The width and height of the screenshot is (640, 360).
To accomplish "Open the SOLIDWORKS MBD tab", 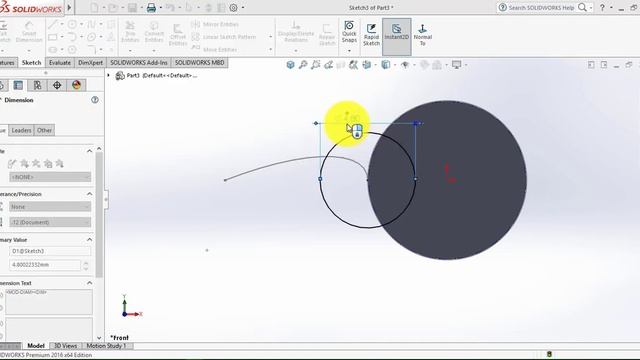I will coord(200,63).
